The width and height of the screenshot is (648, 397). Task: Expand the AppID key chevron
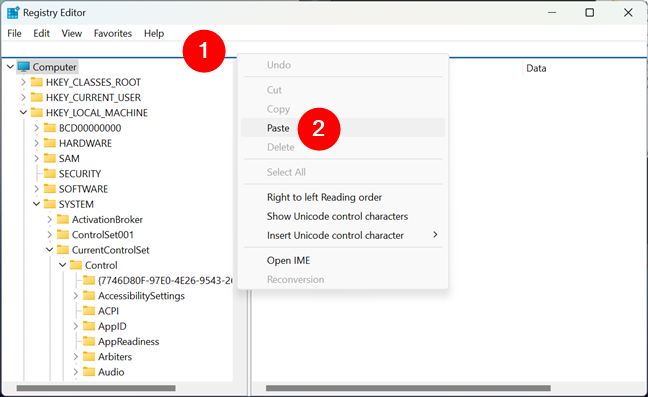coord(76,326)
